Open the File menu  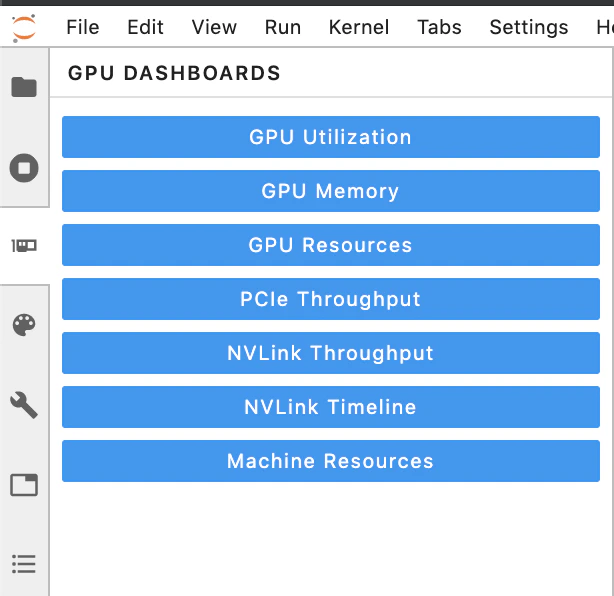point(83,27)
